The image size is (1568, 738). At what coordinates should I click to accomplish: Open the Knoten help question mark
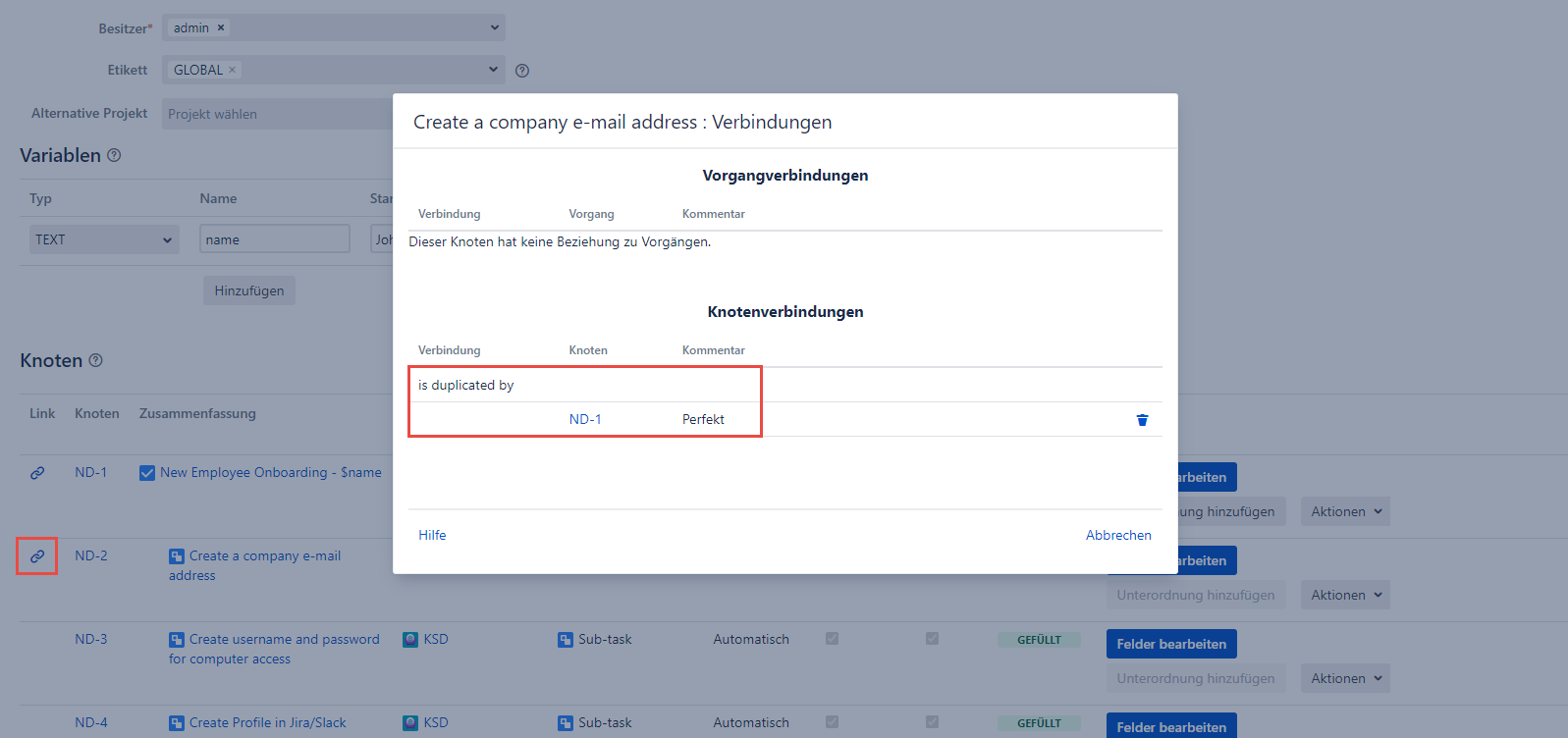tap(95, 360)
